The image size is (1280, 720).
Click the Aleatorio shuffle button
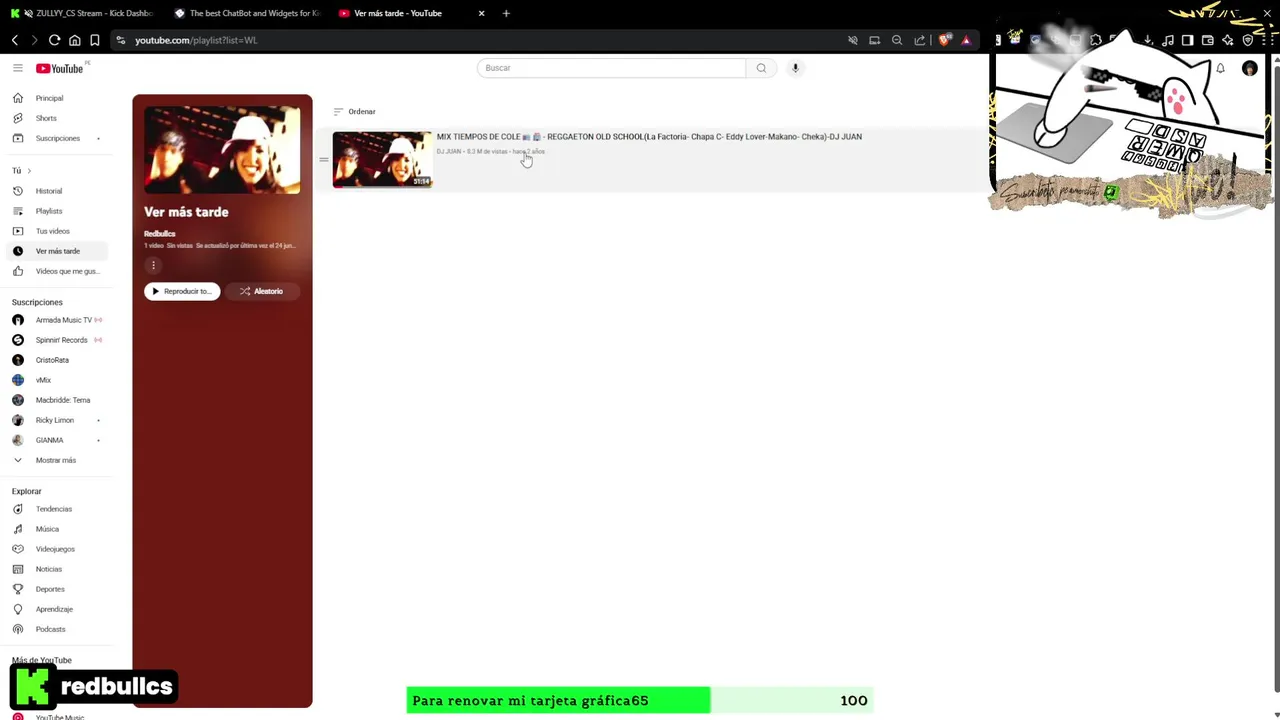pos(261,291)
